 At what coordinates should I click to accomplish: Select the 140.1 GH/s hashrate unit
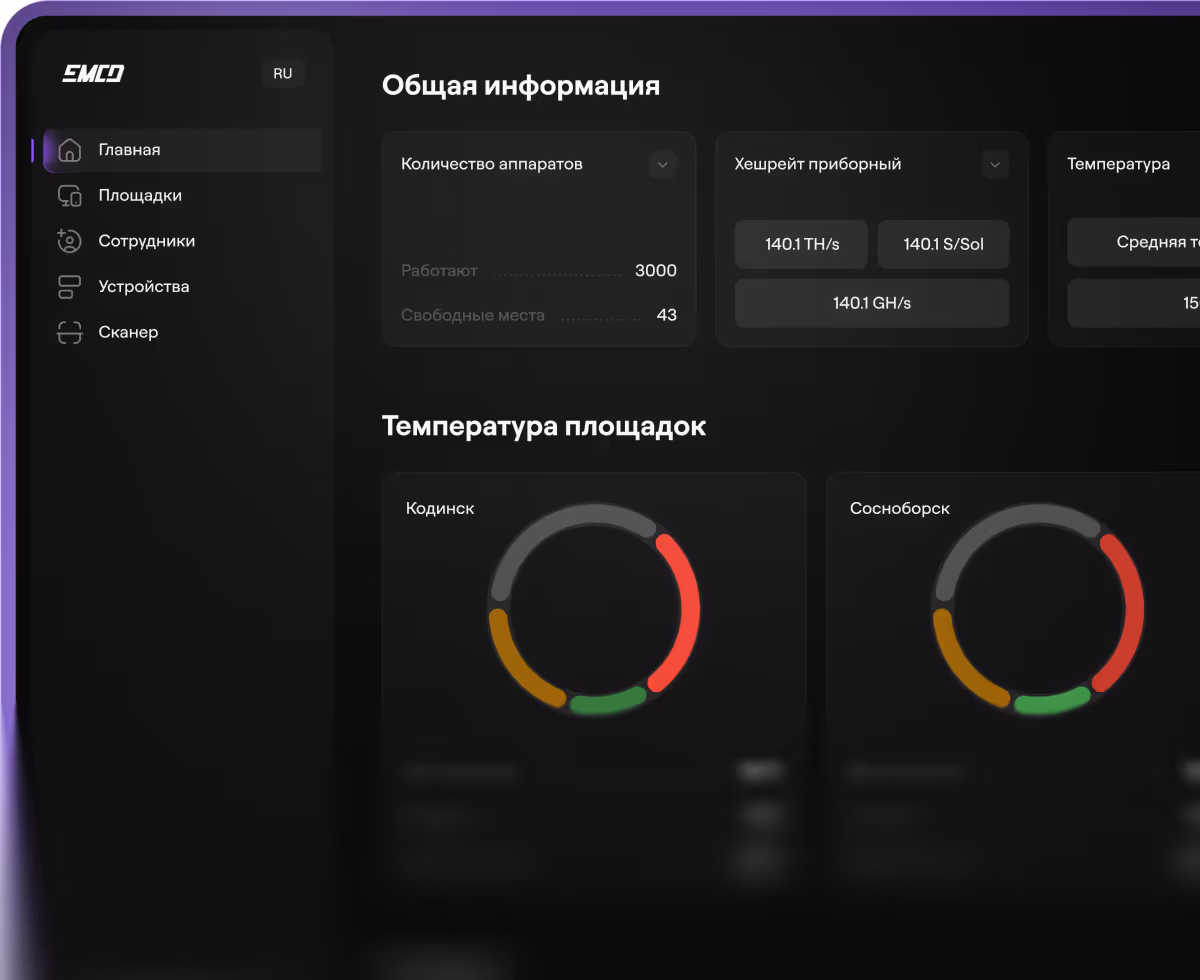[x=871, y=303]
